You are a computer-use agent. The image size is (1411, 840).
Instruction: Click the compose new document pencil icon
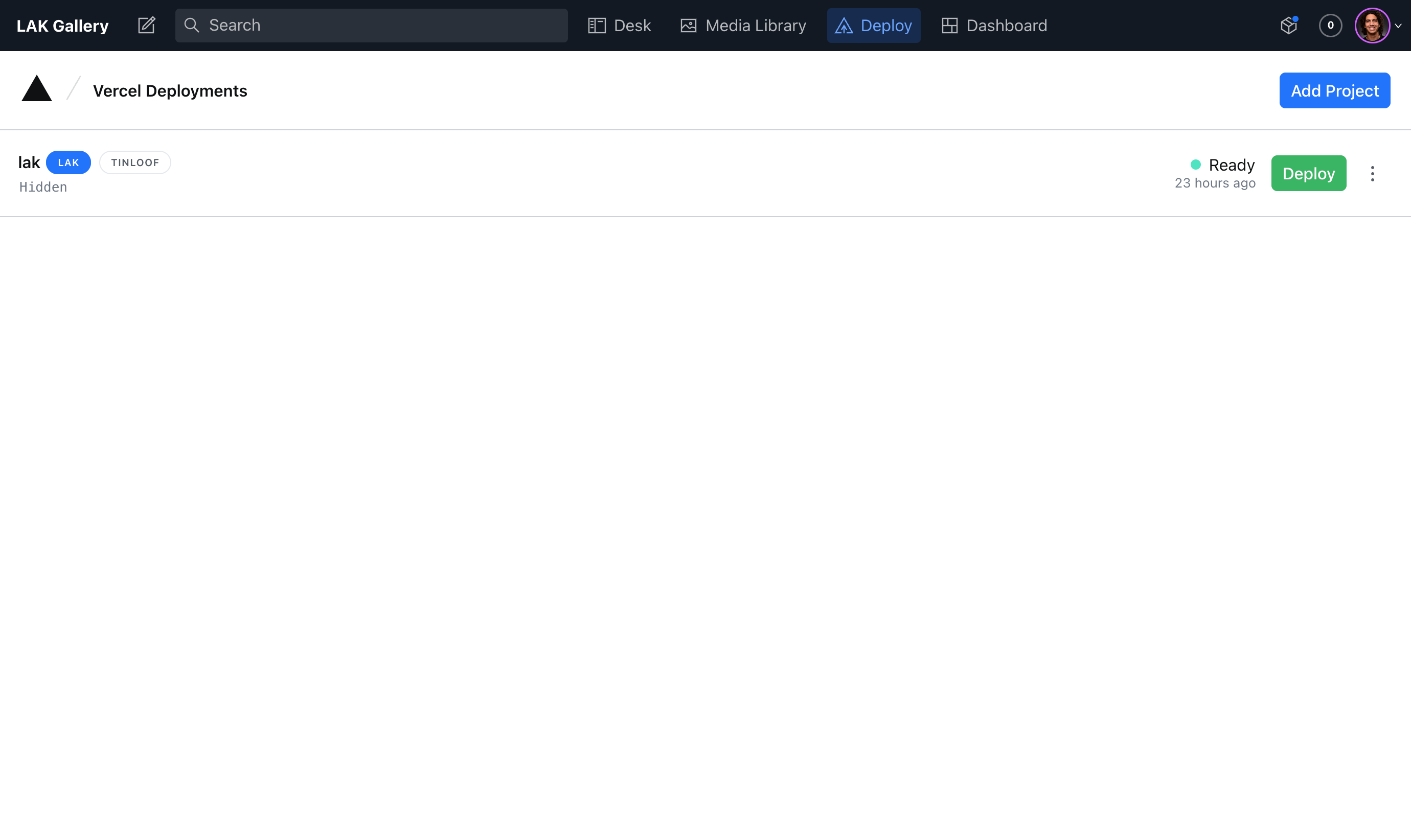[x=146, y=26]
